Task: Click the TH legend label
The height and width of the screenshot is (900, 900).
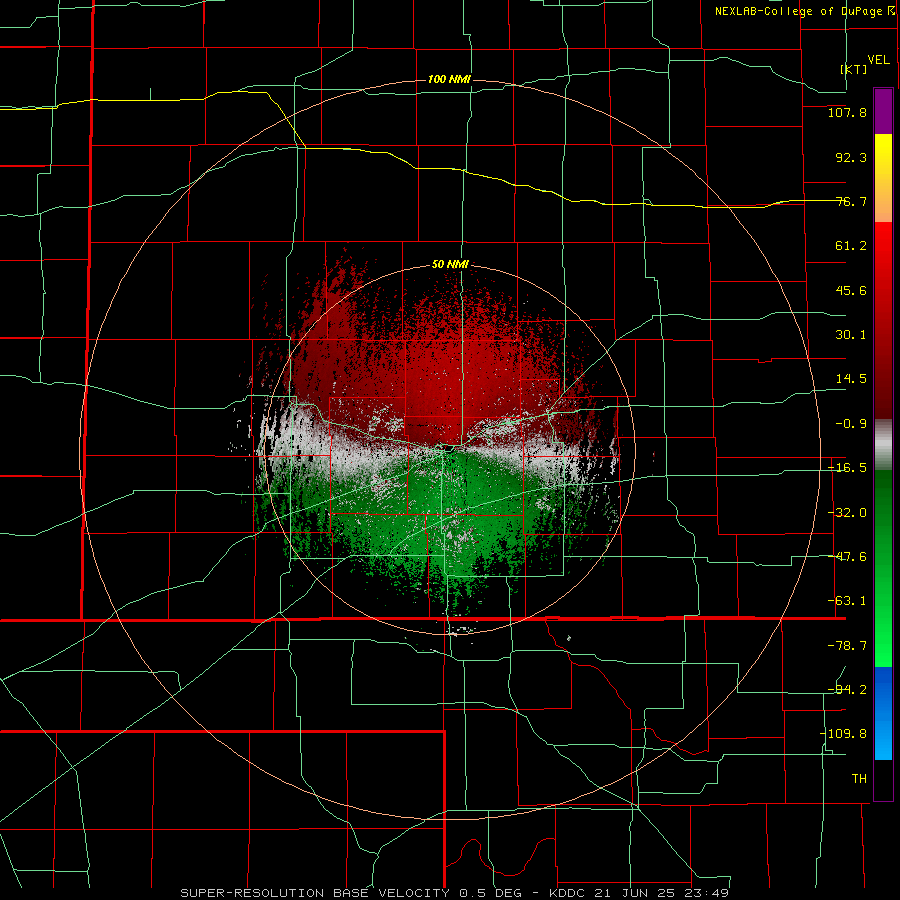Action: tap(859, 779)
